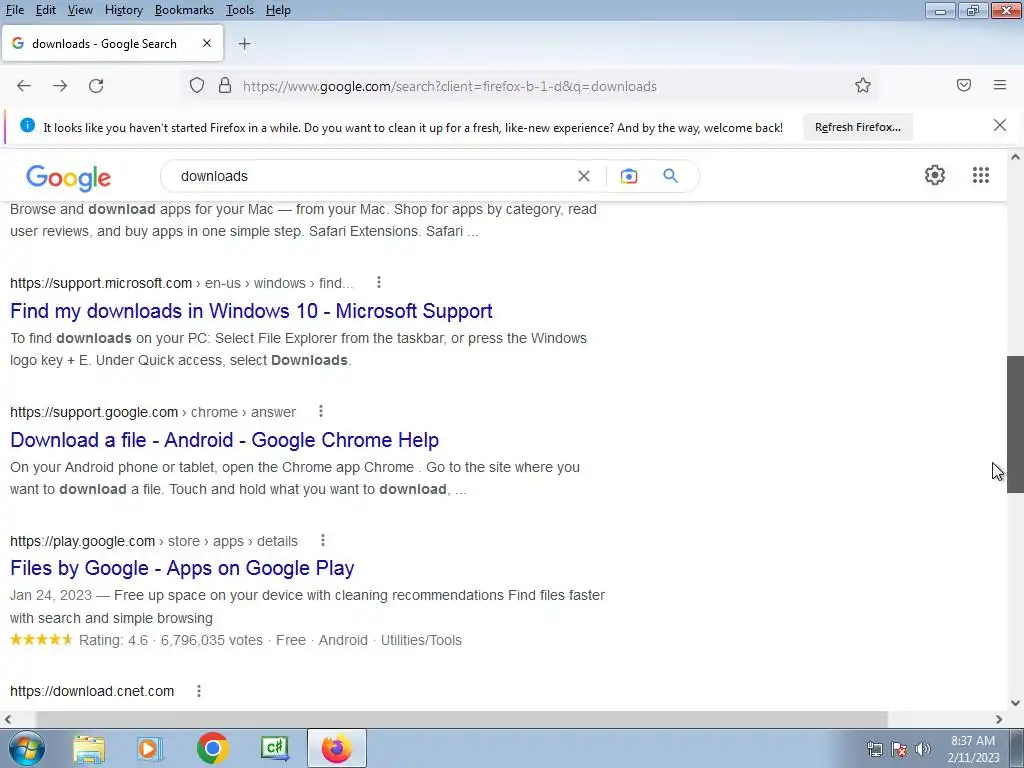Go back to the previous page
The width and height of the screenshot is (1024, 768).
[x=24, y=86]
